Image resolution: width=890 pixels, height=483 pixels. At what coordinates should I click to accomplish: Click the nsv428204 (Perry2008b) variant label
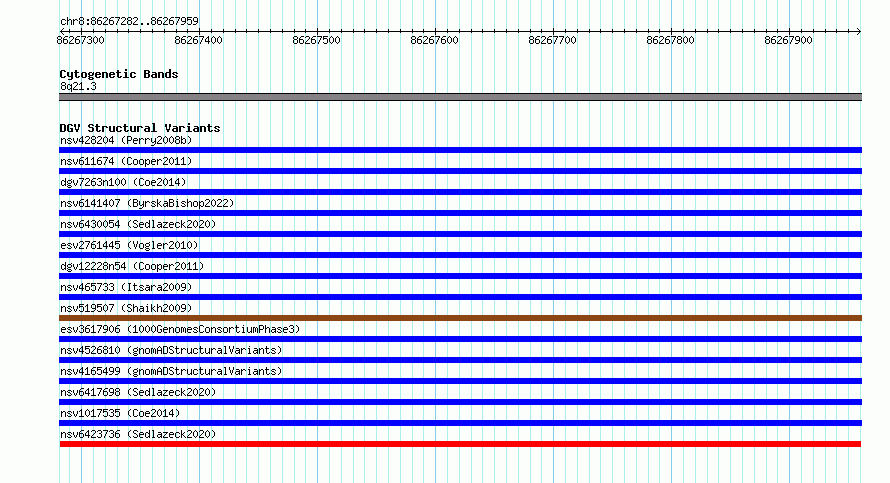(126, 140)
